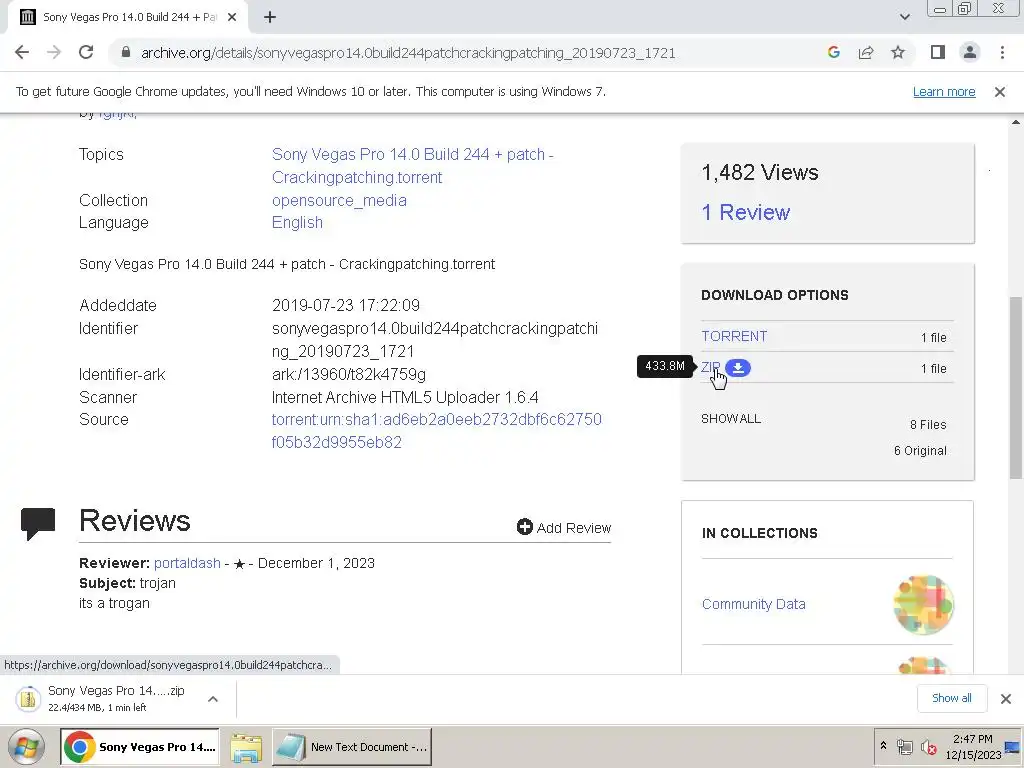Image resolution: width=1024 pixels, height=768 pixels.
Task: Click the '8 Files' count text
Action: tap(928, 425)
